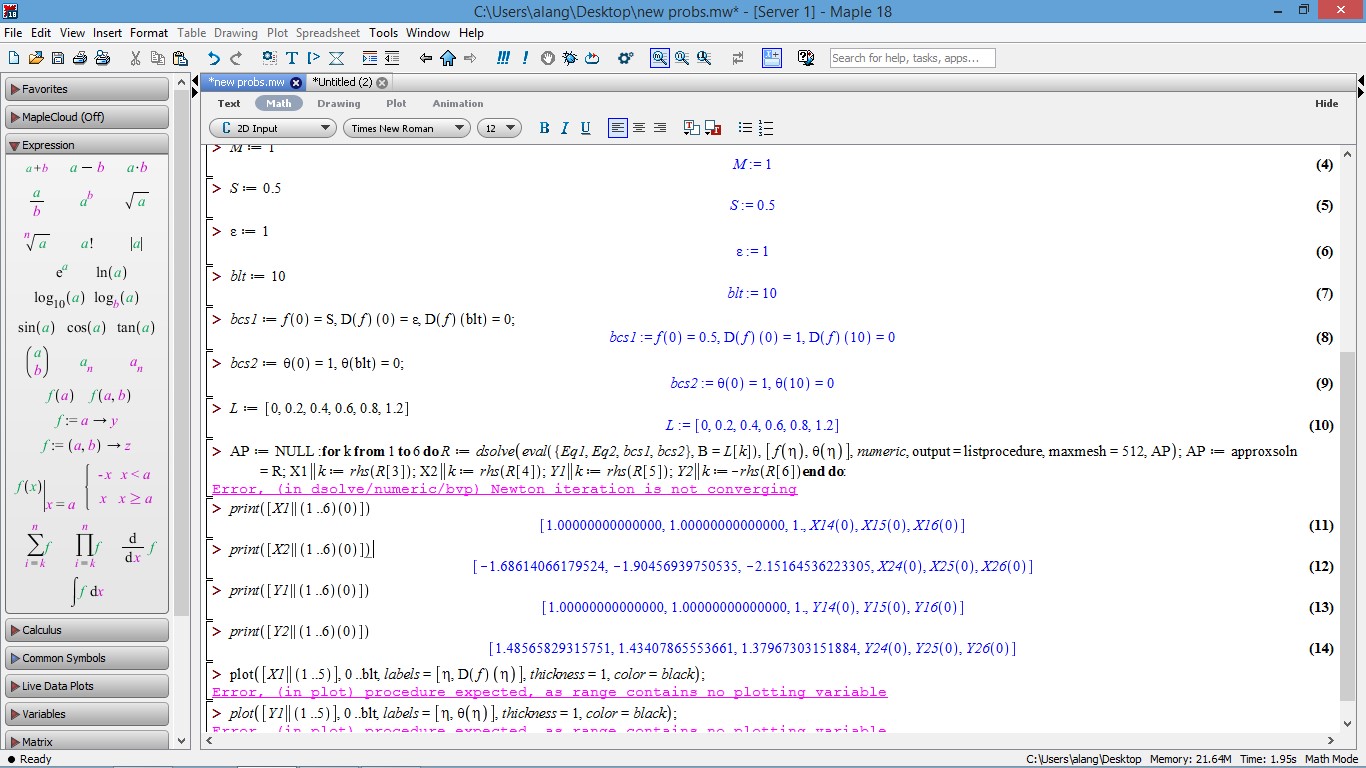The height and width of the screenshot is (768, 1366).
Task: Create a new document with toolbar icon
Action: point(13,58)
